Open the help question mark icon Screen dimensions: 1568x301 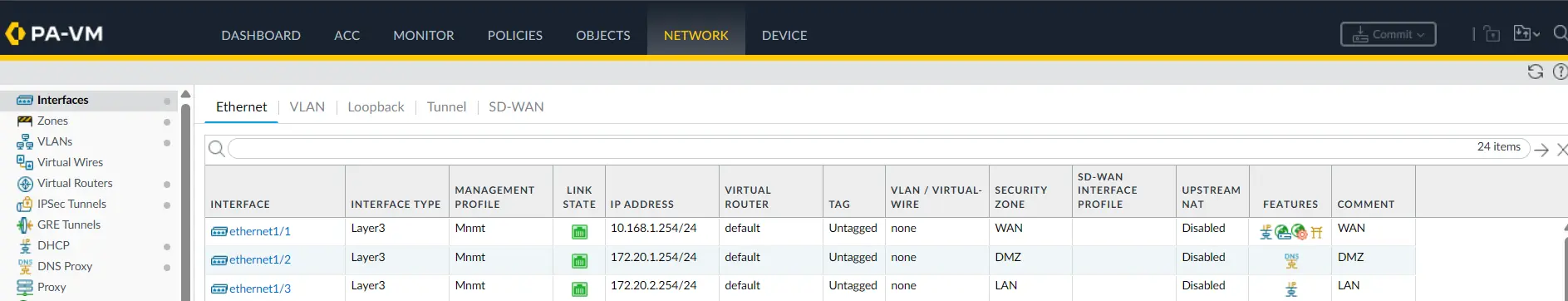(1561, 72)
